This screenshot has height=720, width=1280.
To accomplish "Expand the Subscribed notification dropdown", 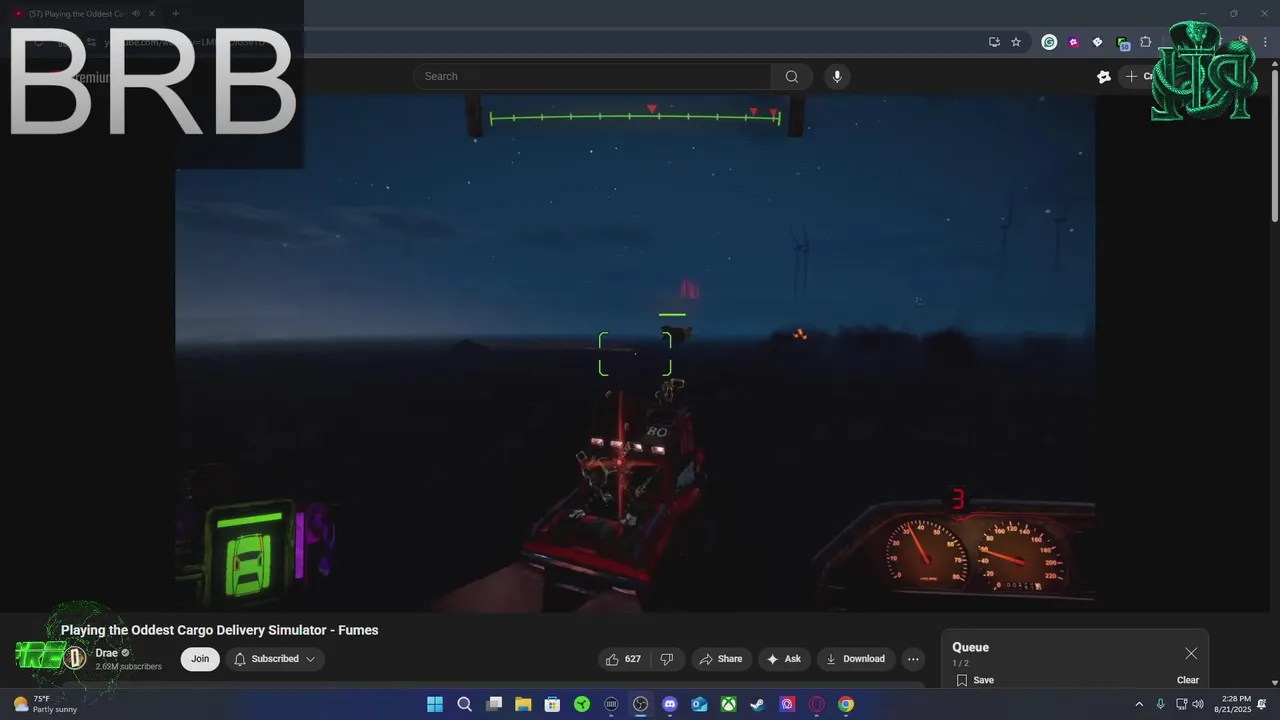I will coord(275,659).
